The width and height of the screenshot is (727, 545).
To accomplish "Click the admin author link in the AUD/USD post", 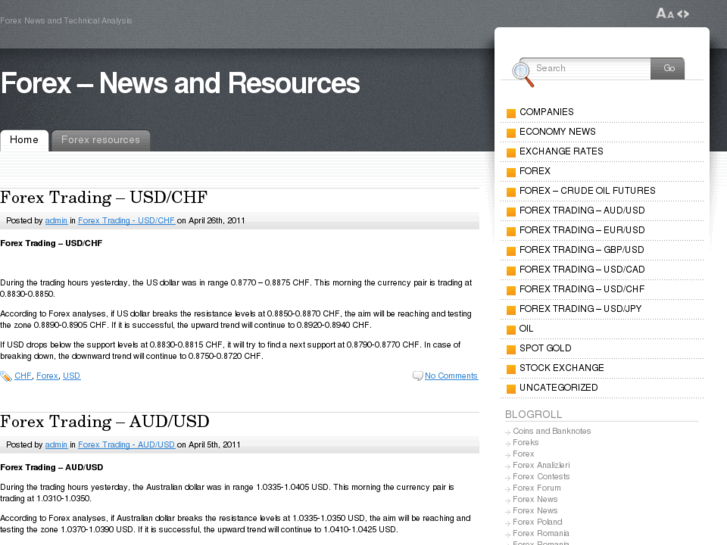I will (56, 444).
